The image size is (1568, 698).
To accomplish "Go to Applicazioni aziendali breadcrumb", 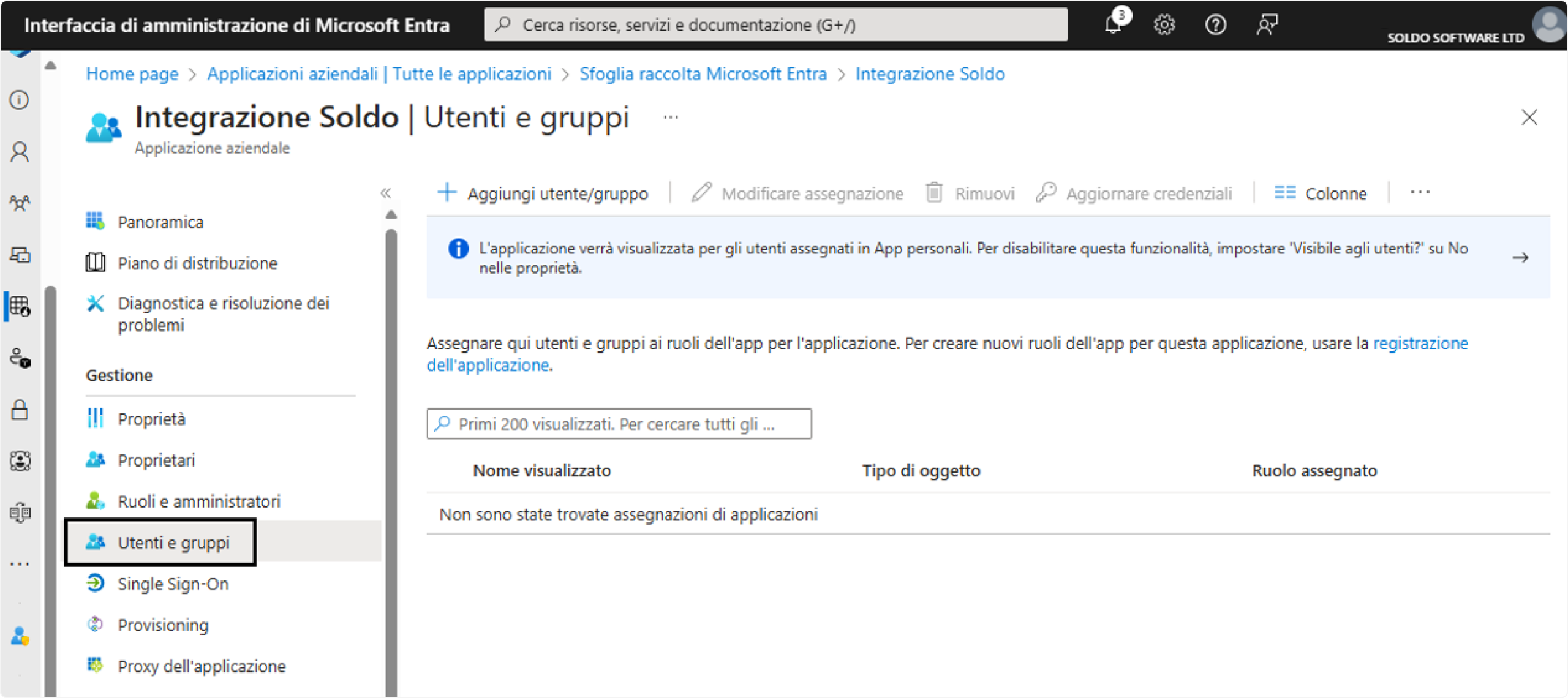I will [379, 73].
